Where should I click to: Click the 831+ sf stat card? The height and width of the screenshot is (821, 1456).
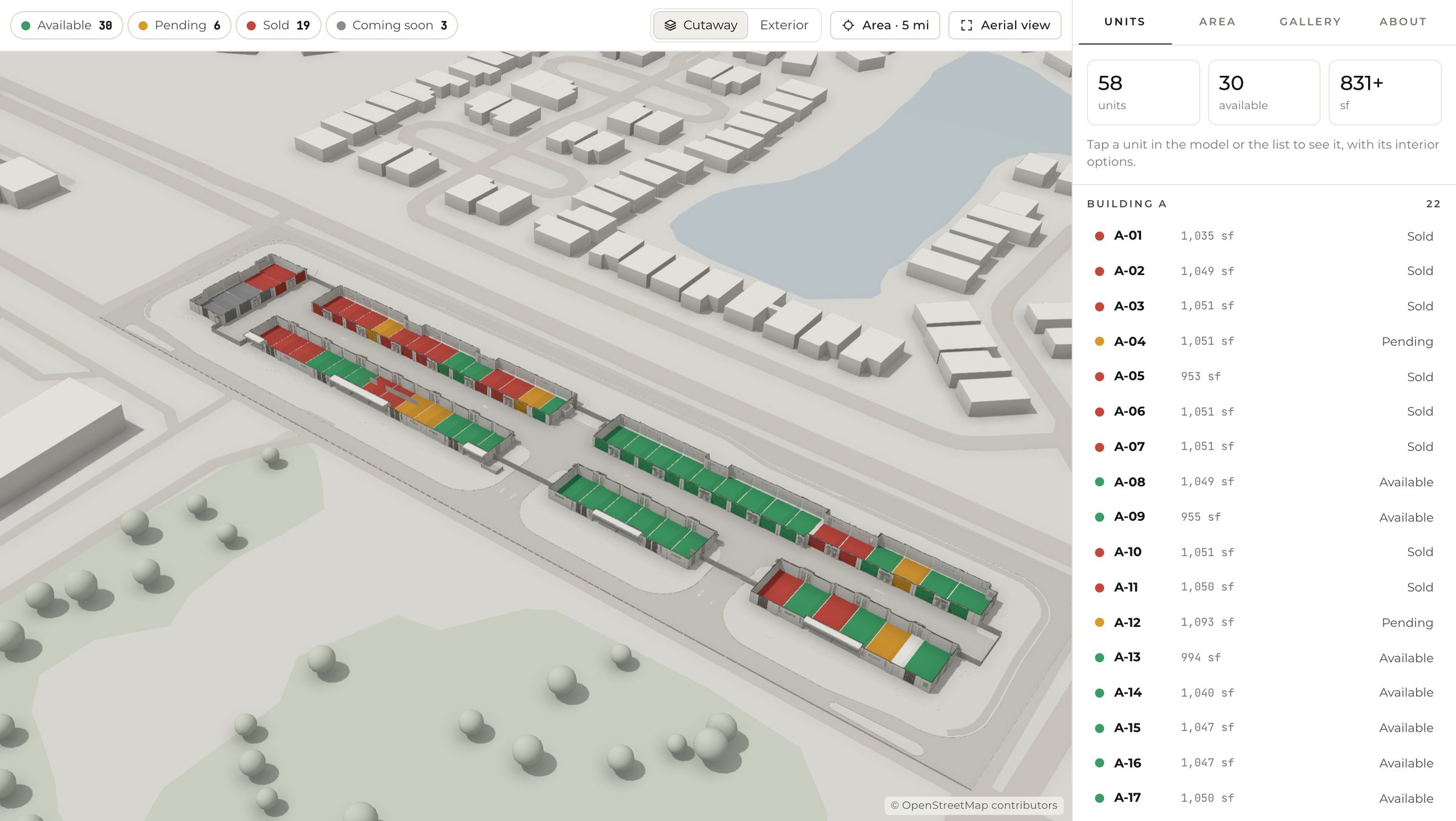tap(1385, 92)
